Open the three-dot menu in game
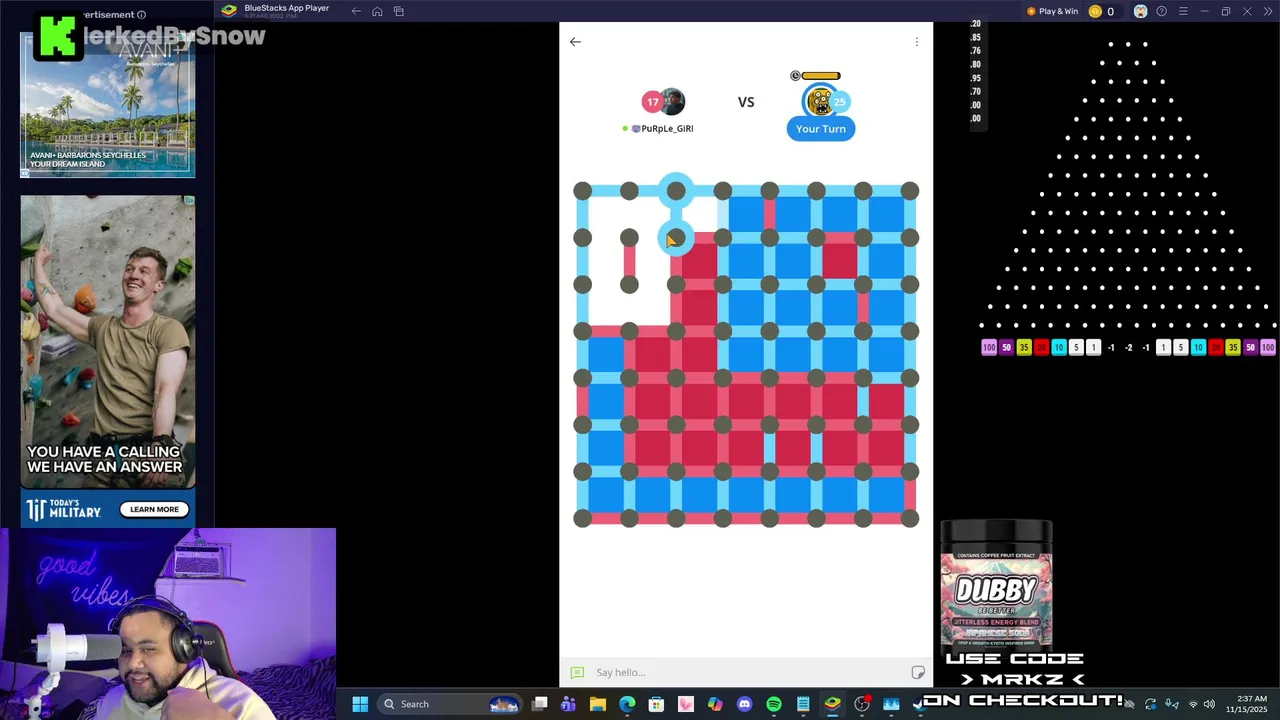 (x=916, y=42)
